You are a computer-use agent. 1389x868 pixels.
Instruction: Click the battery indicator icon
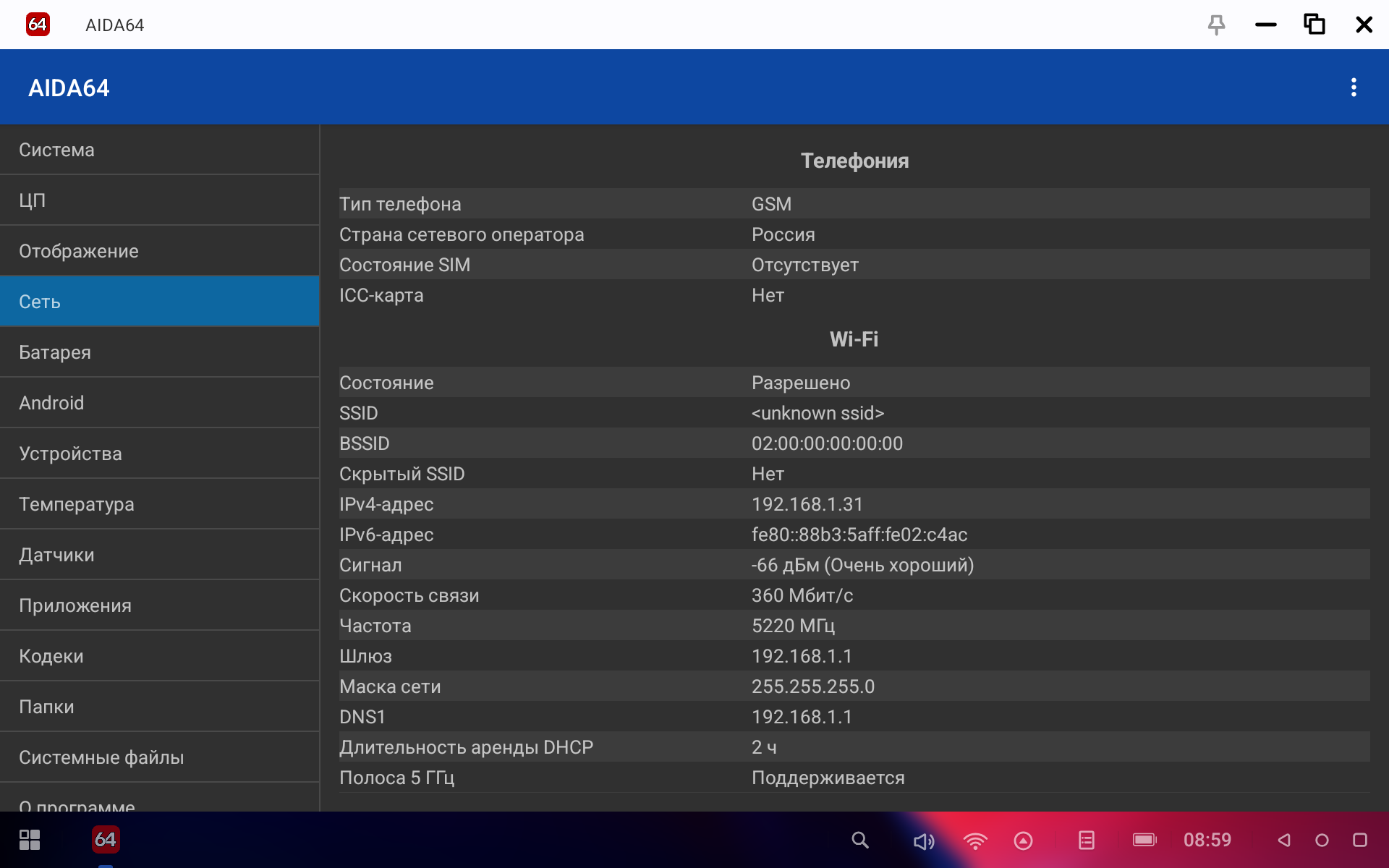tap(1144, 840)
